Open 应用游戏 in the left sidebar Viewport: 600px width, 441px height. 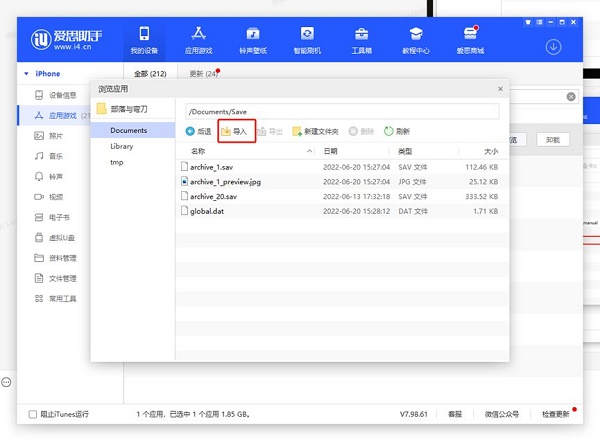(x=55, y=115)
